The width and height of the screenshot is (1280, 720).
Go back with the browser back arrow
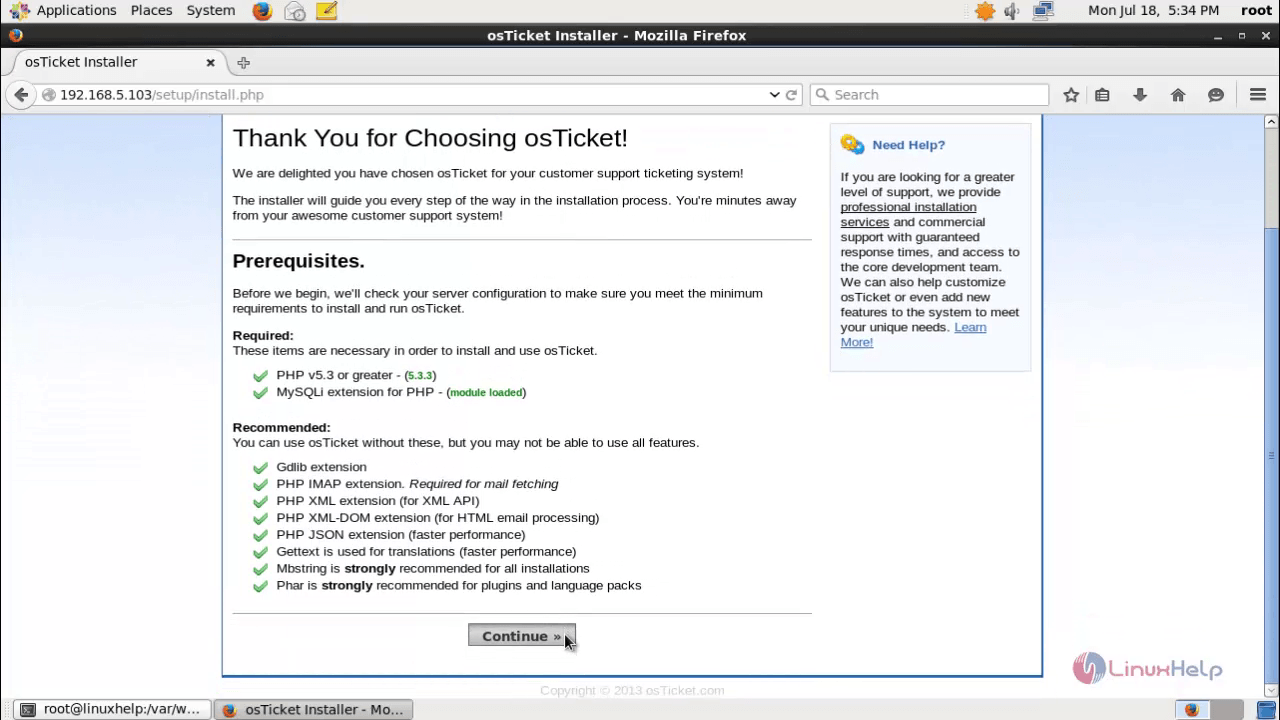point(20,95)
